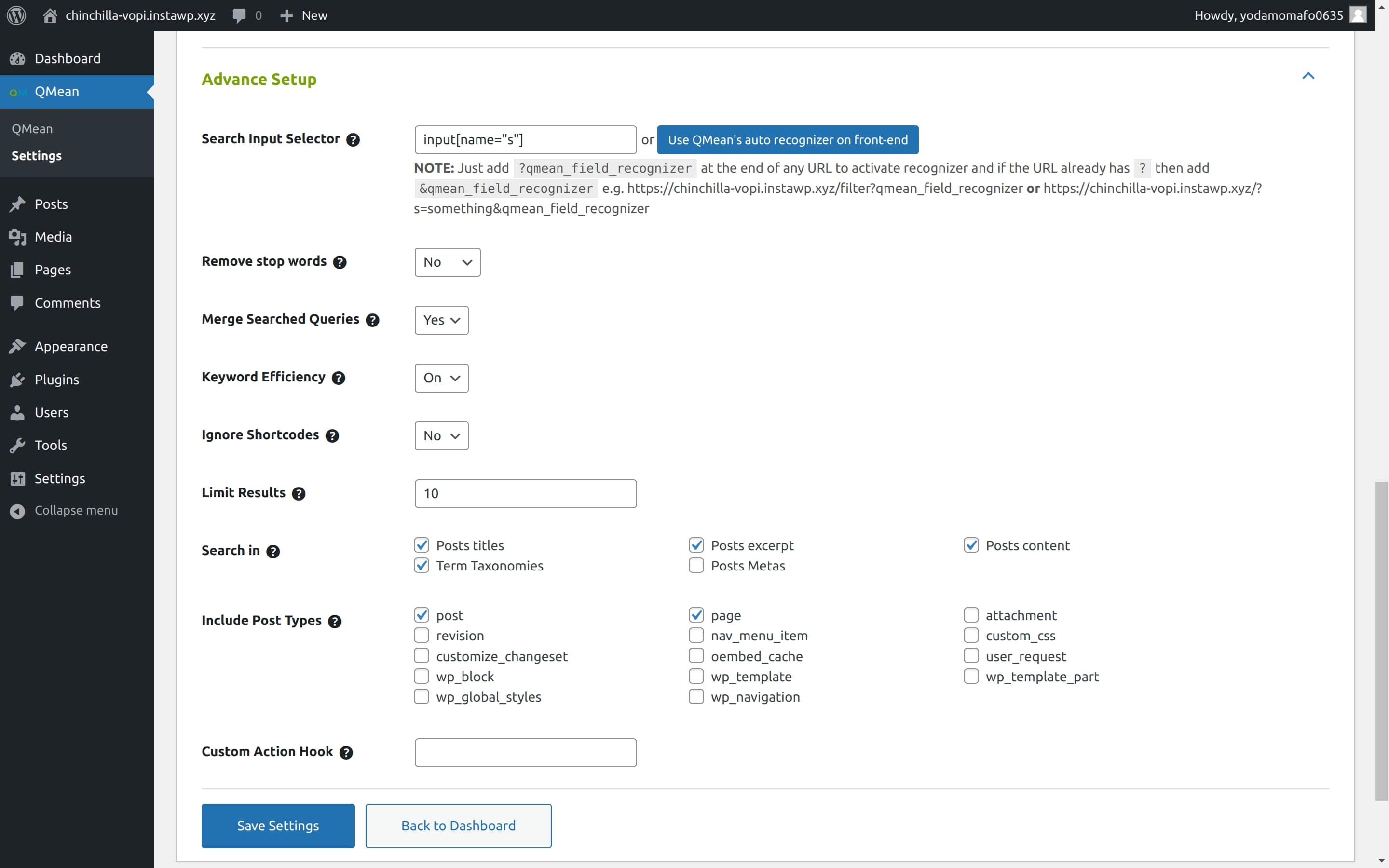Click Save Settings button
This screenshot has width=1389, height=868.
coord(278,826)
